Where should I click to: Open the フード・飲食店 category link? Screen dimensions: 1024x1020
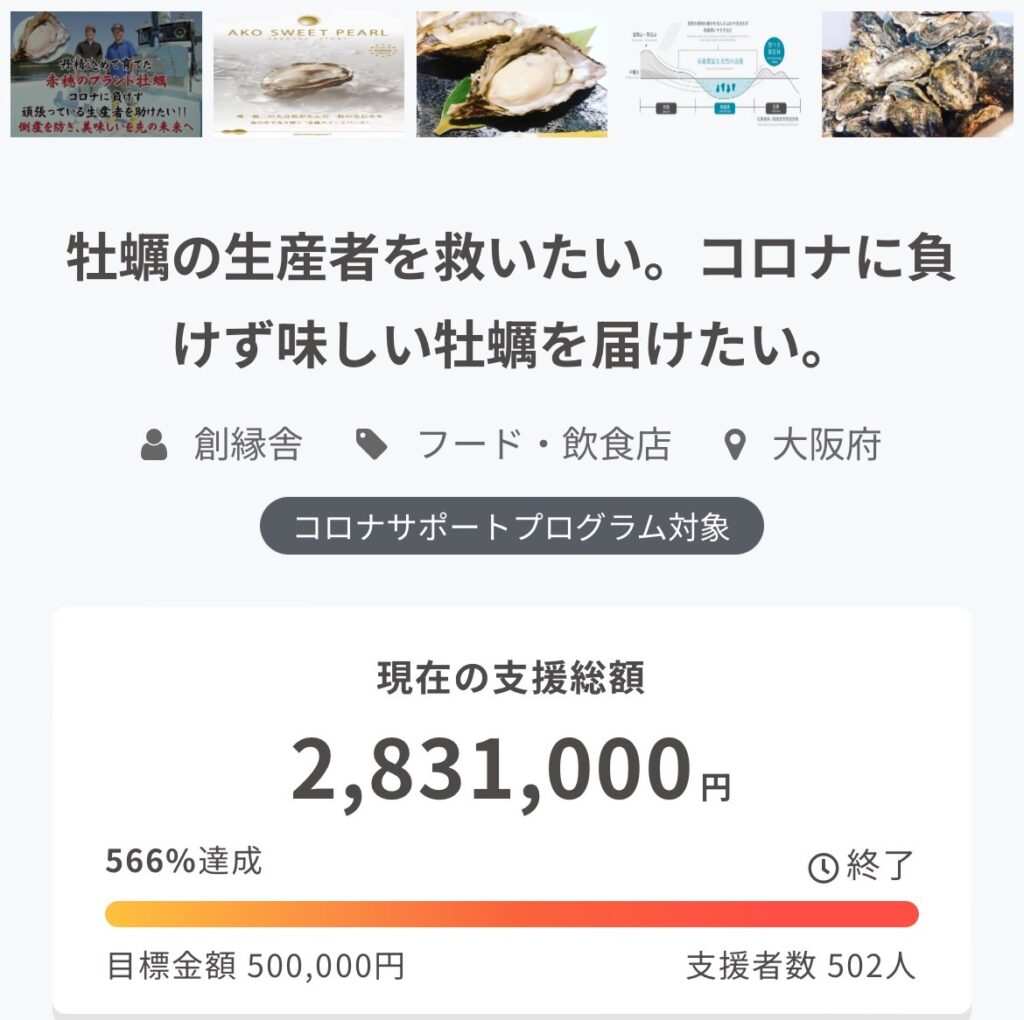[543, 445]
